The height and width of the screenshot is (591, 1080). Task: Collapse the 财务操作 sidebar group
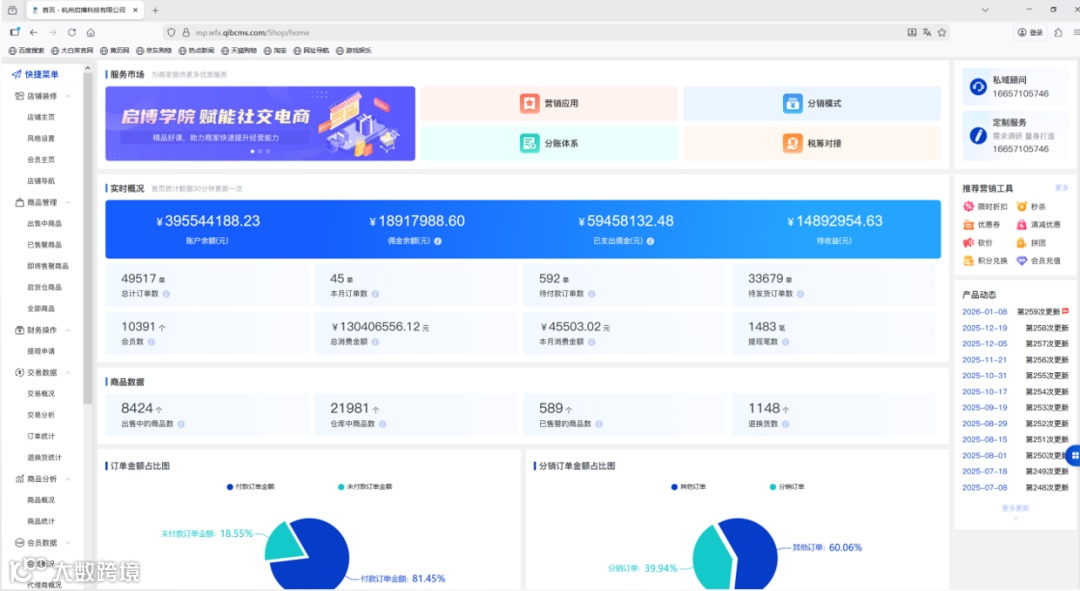tap(68, 330)
